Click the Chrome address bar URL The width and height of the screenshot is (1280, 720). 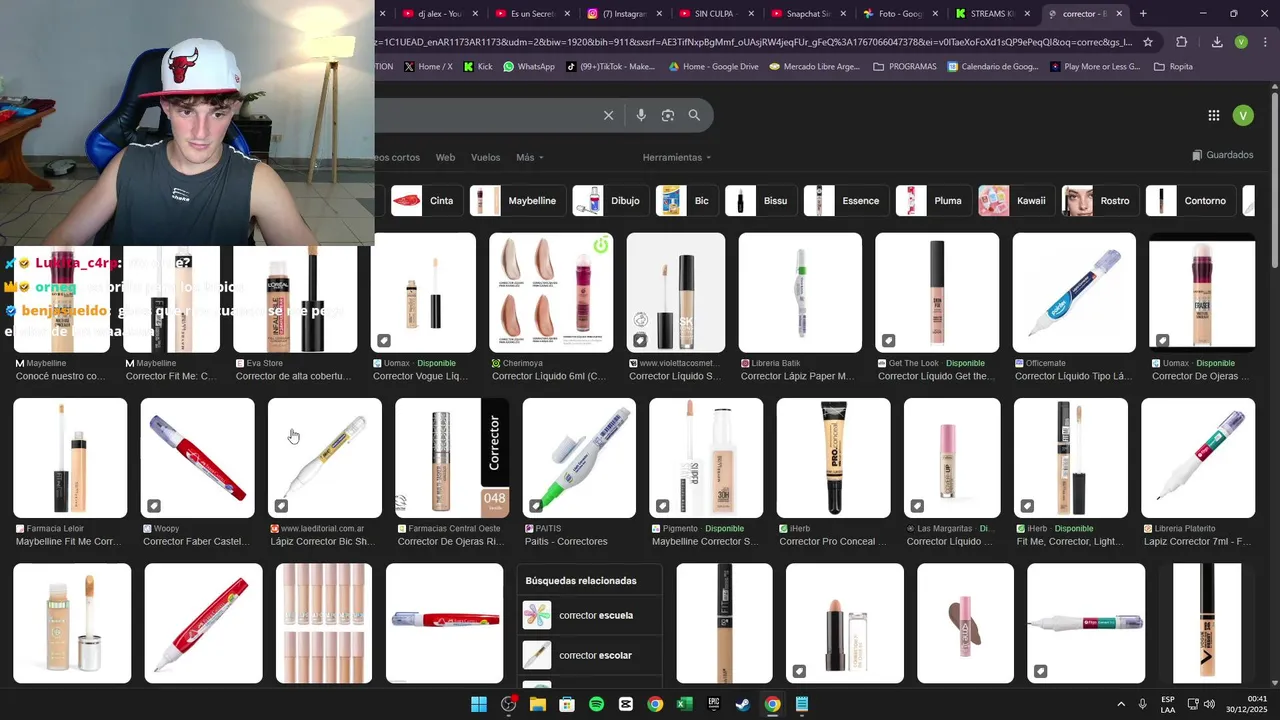click(x=755, y=42)
